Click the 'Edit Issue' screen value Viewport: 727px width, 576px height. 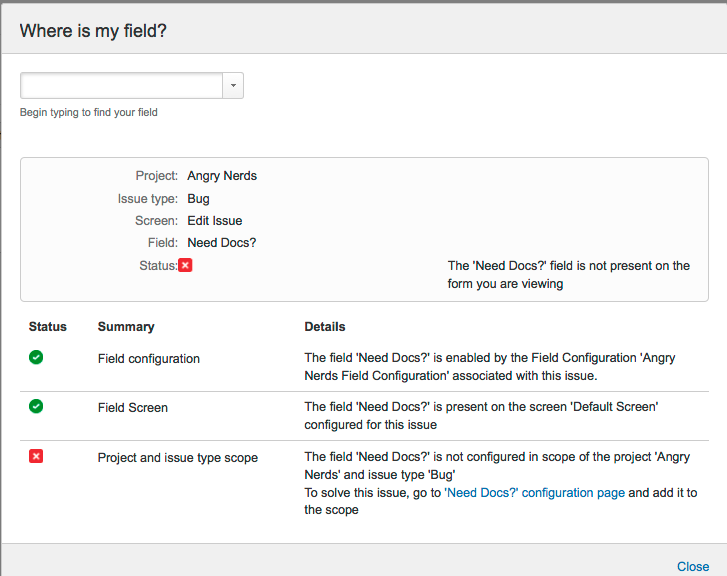214,221
